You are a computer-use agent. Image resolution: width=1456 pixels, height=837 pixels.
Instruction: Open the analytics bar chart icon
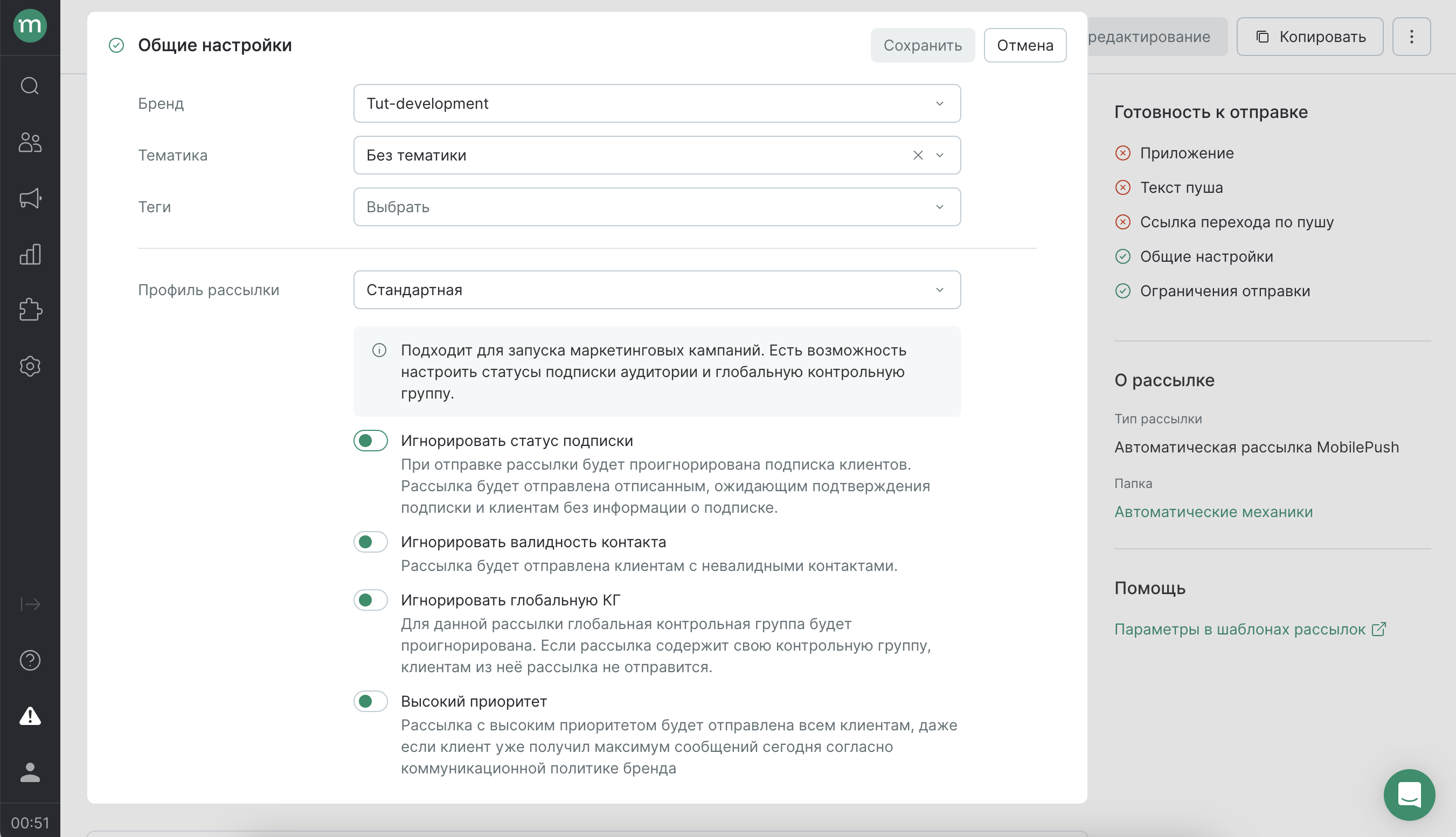click(30, 254)
